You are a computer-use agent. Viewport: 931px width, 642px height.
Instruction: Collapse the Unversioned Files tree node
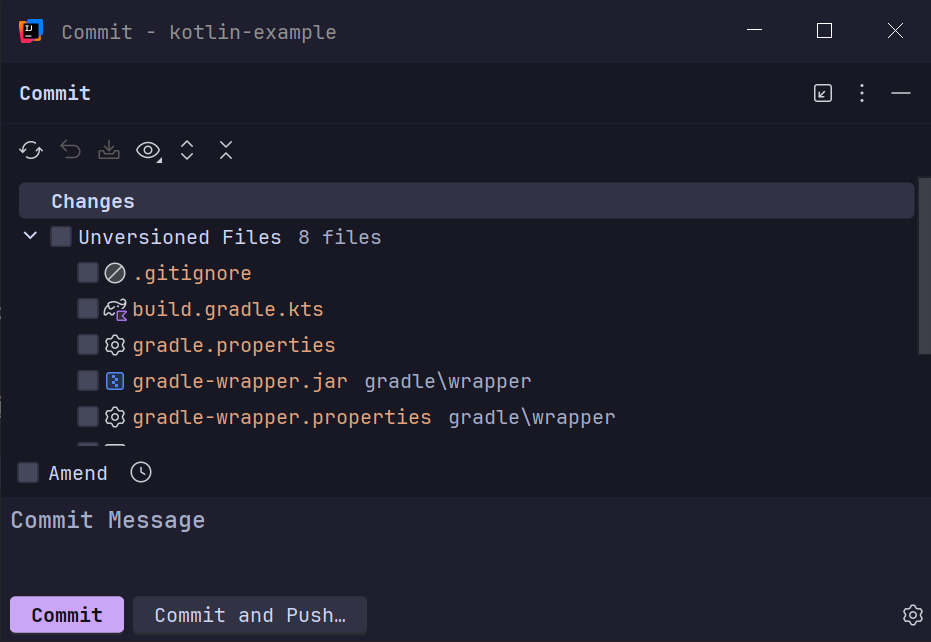point(28,237)
